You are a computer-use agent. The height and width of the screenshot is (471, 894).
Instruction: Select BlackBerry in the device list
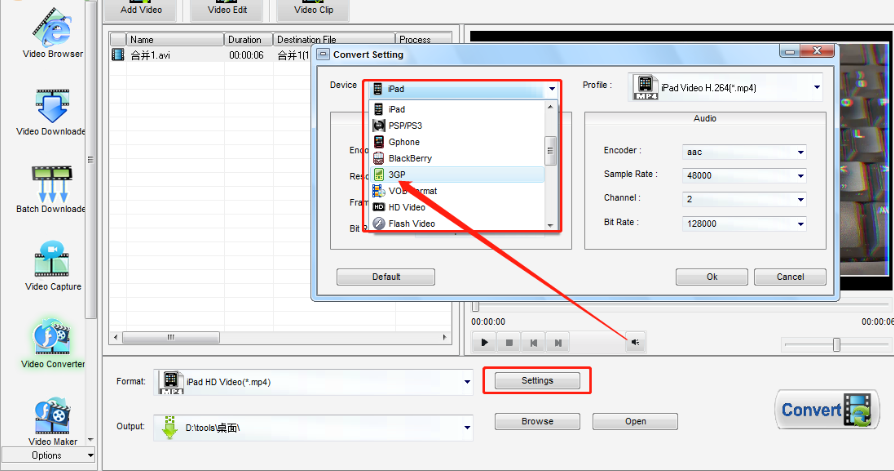457,159
